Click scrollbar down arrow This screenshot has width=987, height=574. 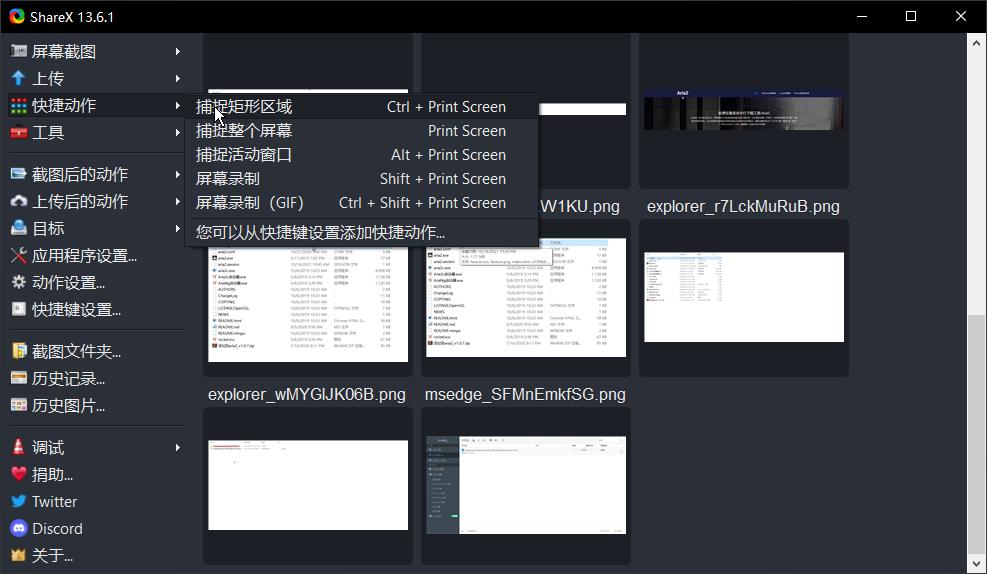click(976, 564)
